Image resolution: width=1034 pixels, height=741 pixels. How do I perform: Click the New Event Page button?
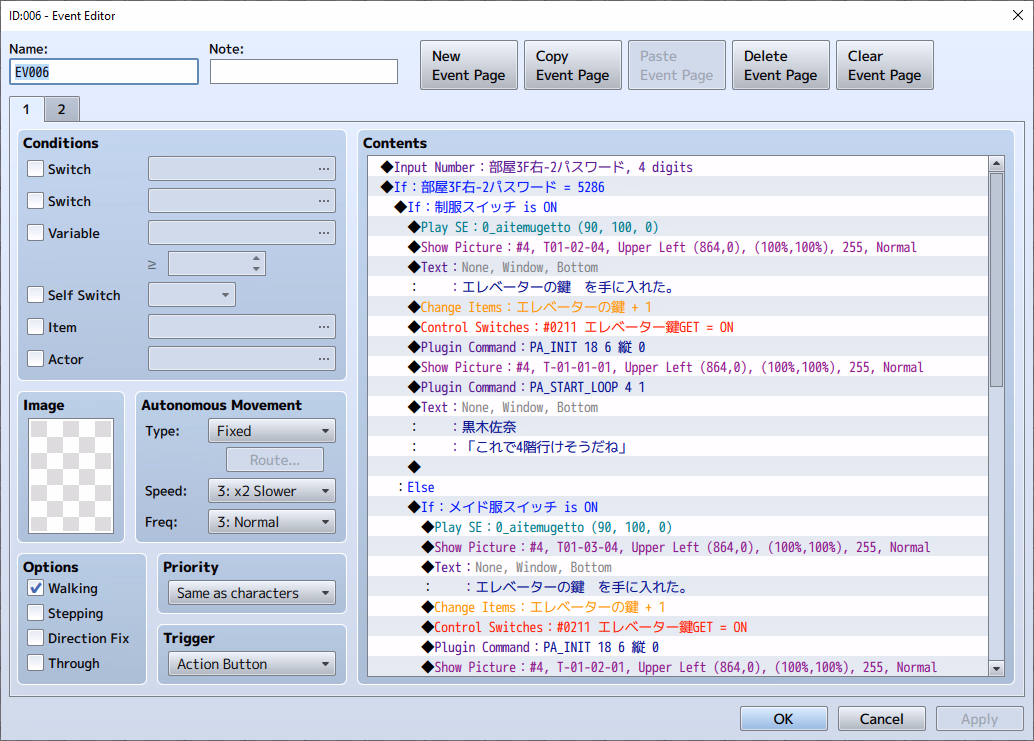tap(468, 65)
